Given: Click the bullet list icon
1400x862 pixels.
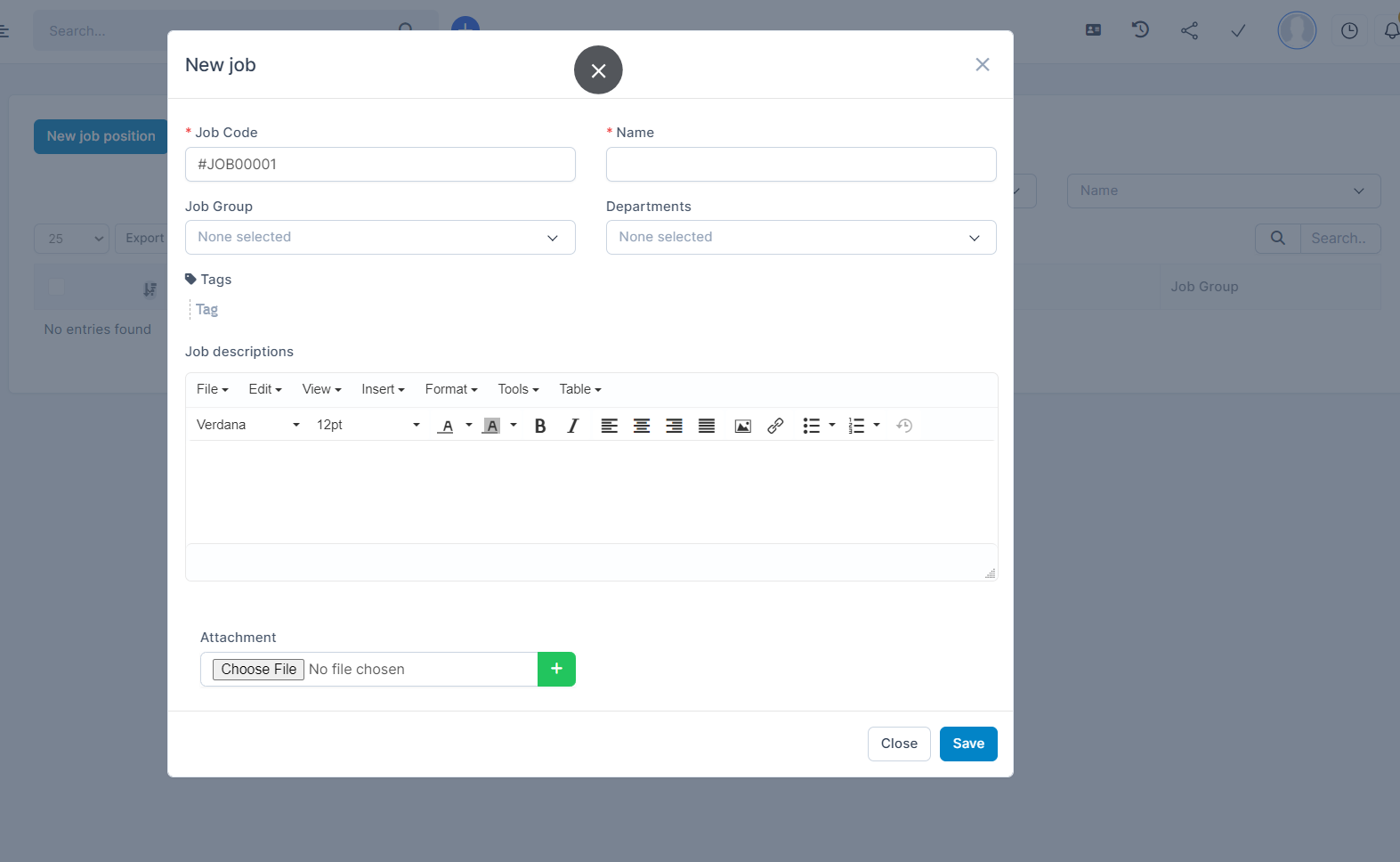Looking at the screenshot, I should click(811, 426).
